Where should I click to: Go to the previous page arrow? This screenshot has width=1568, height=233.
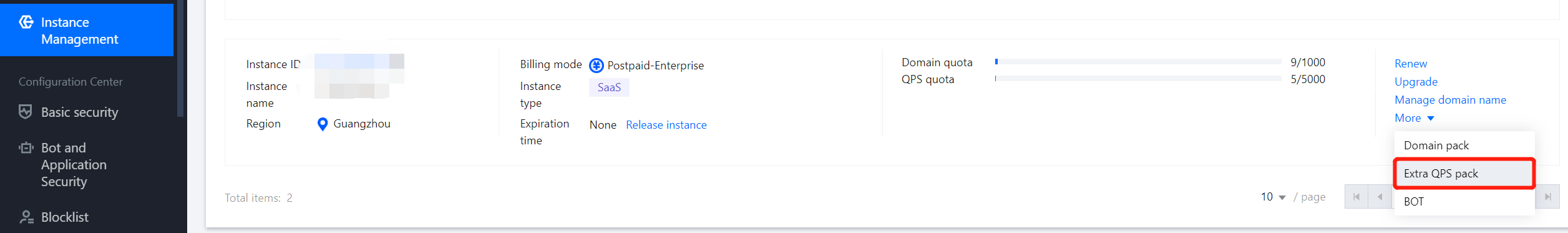(x=1380, y=197)
